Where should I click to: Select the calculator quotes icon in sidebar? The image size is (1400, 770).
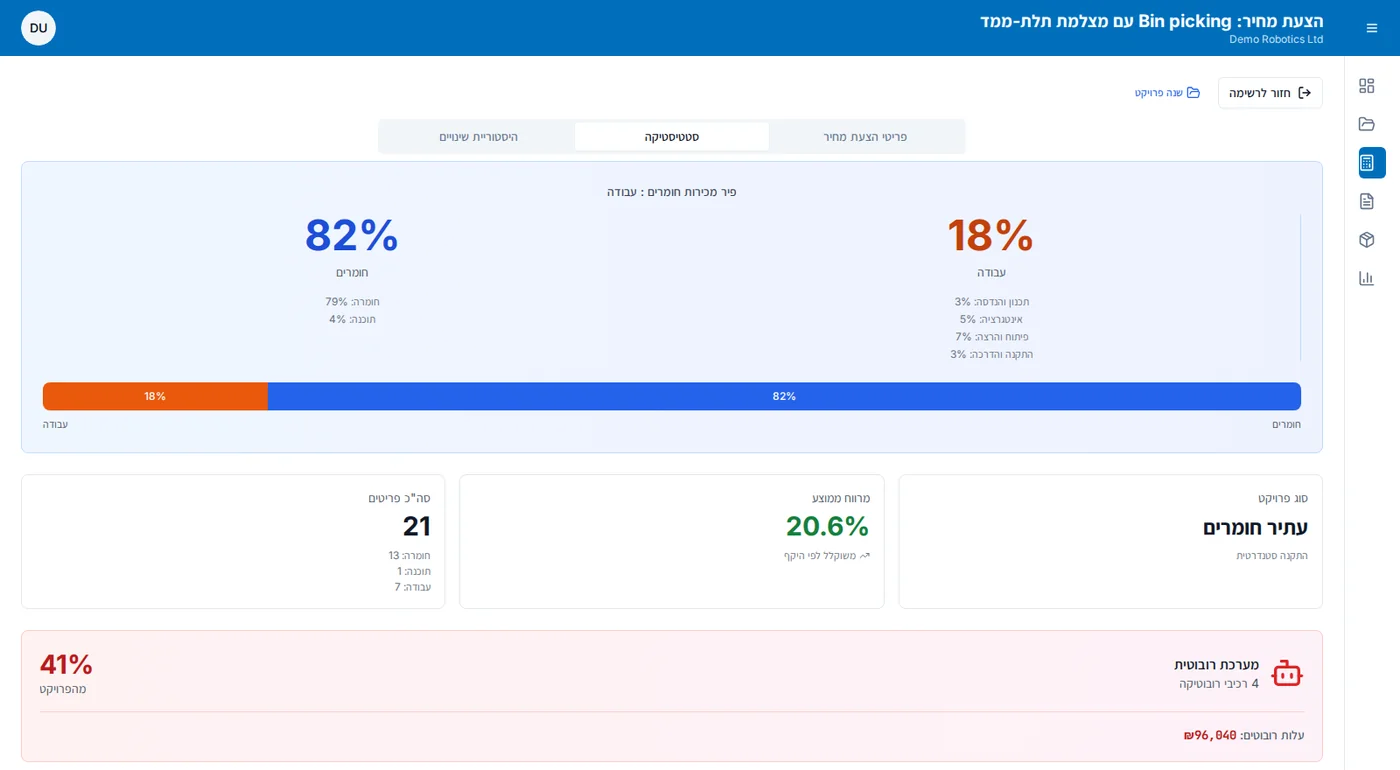(x=1372, y=163)
